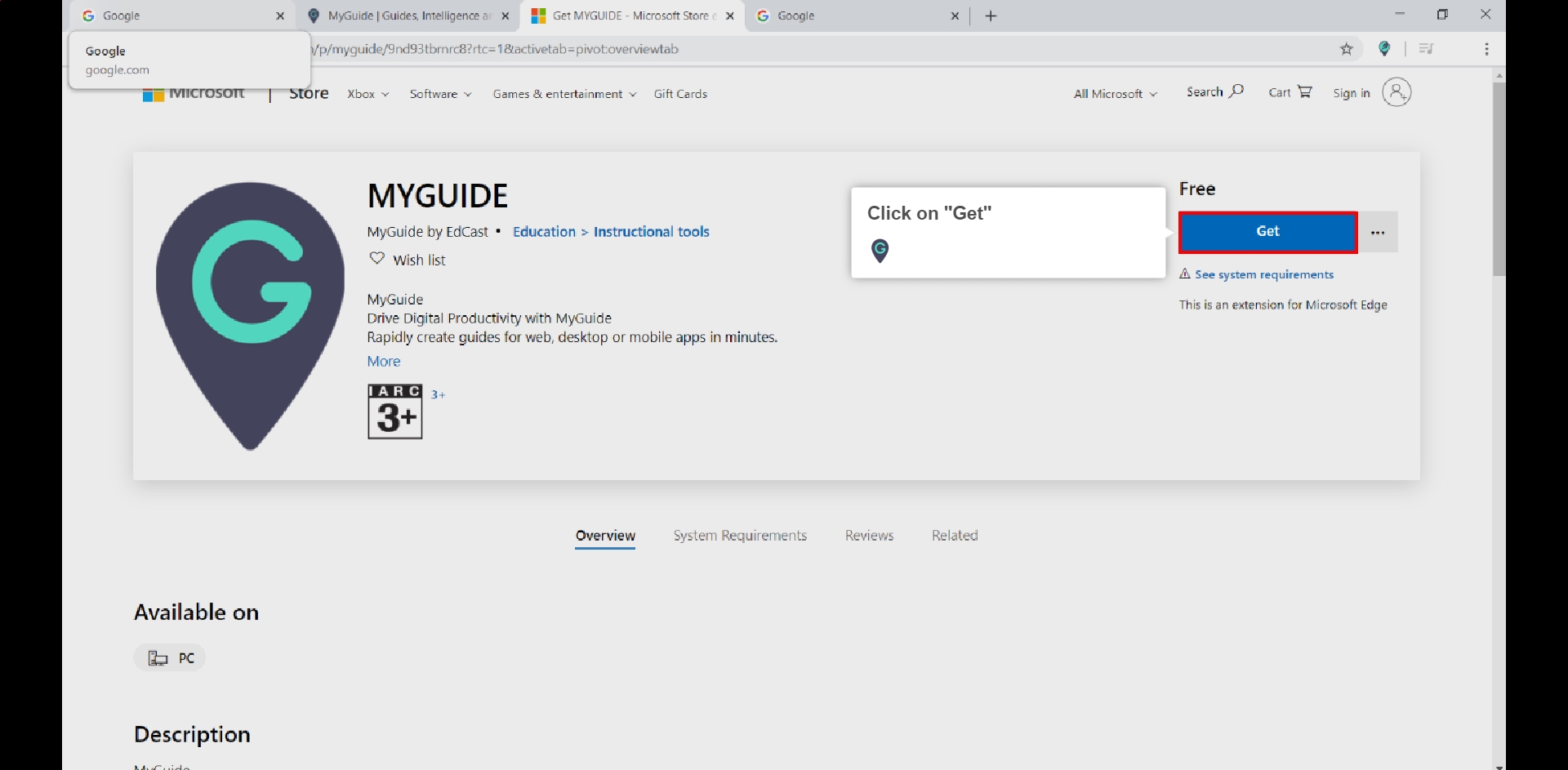Open the Instructional tools category link

pos(651,232)
